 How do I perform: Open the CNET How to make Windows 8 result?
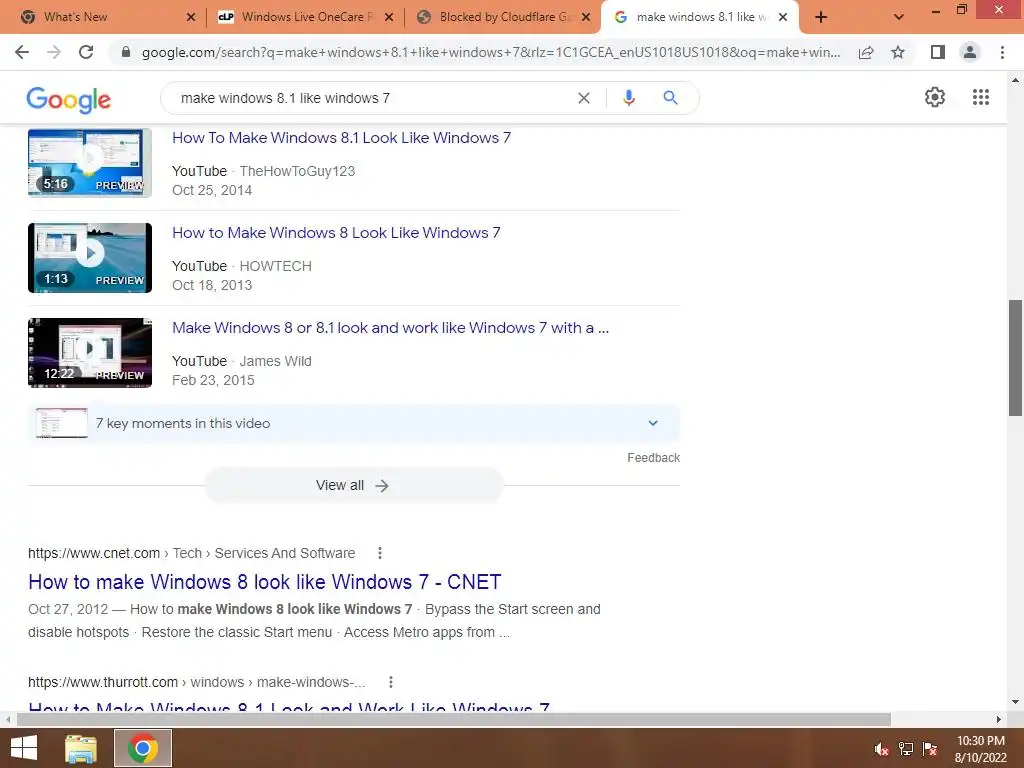tap(264, 582)
